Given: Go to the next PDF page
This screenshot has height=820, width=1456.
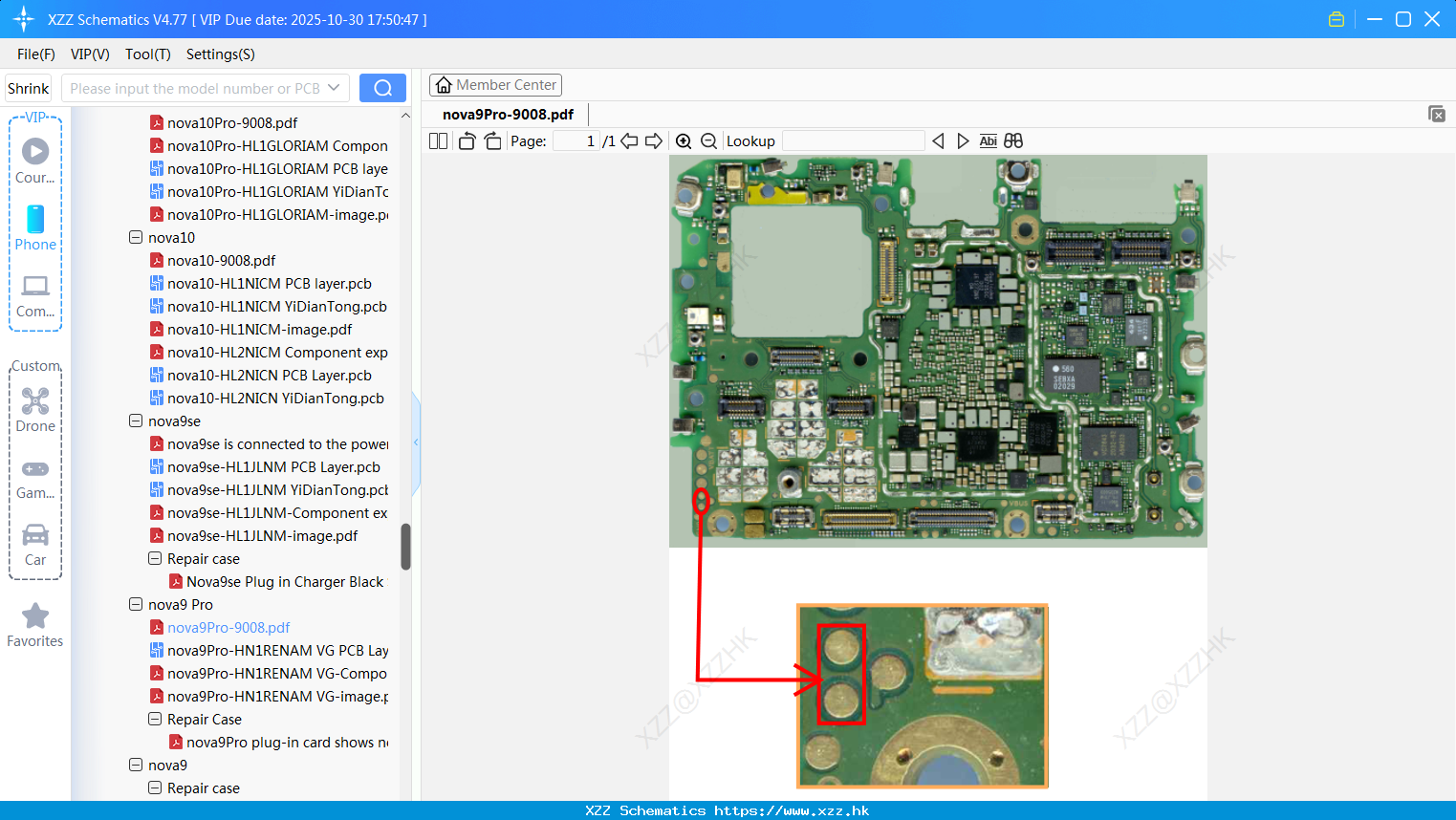Looking at the screenshot, I should [x=654, y=141].
